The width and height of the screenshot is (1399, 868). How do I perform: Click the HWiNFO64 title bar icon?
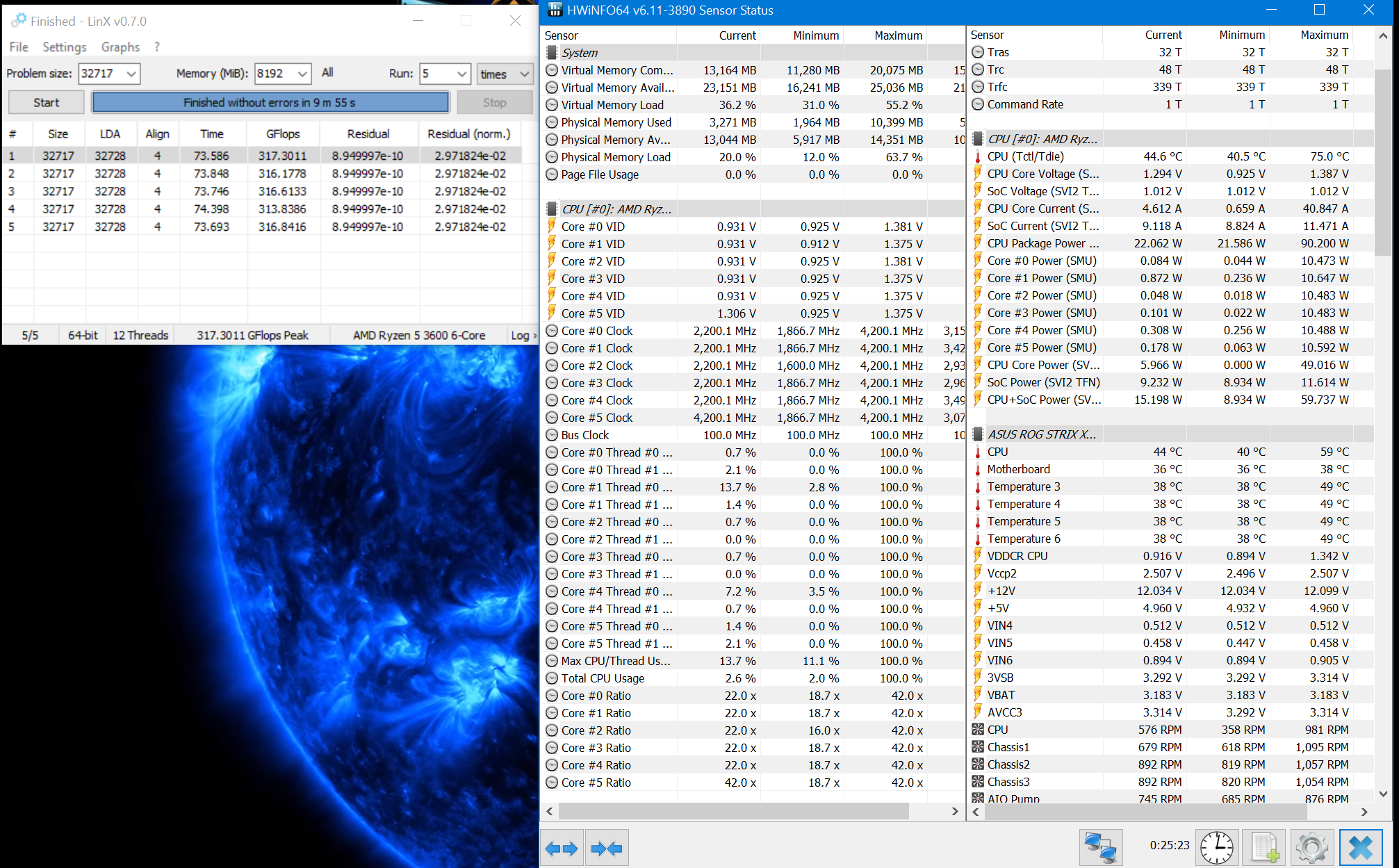pyautogui.click(x=555, y=10)
